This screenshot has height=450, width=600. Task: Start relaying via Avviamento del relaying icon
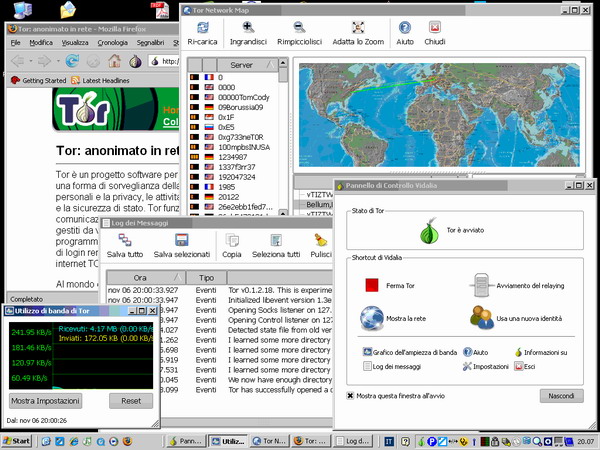tap(482, 285)
